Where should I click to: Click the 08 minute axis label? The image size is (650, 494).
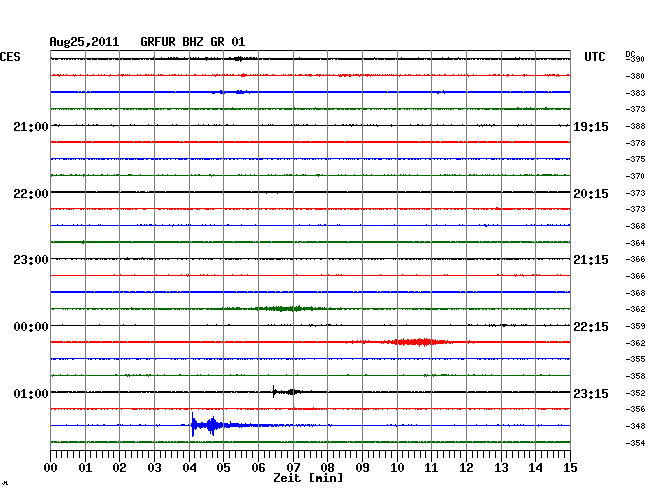(x=327, y=468)
